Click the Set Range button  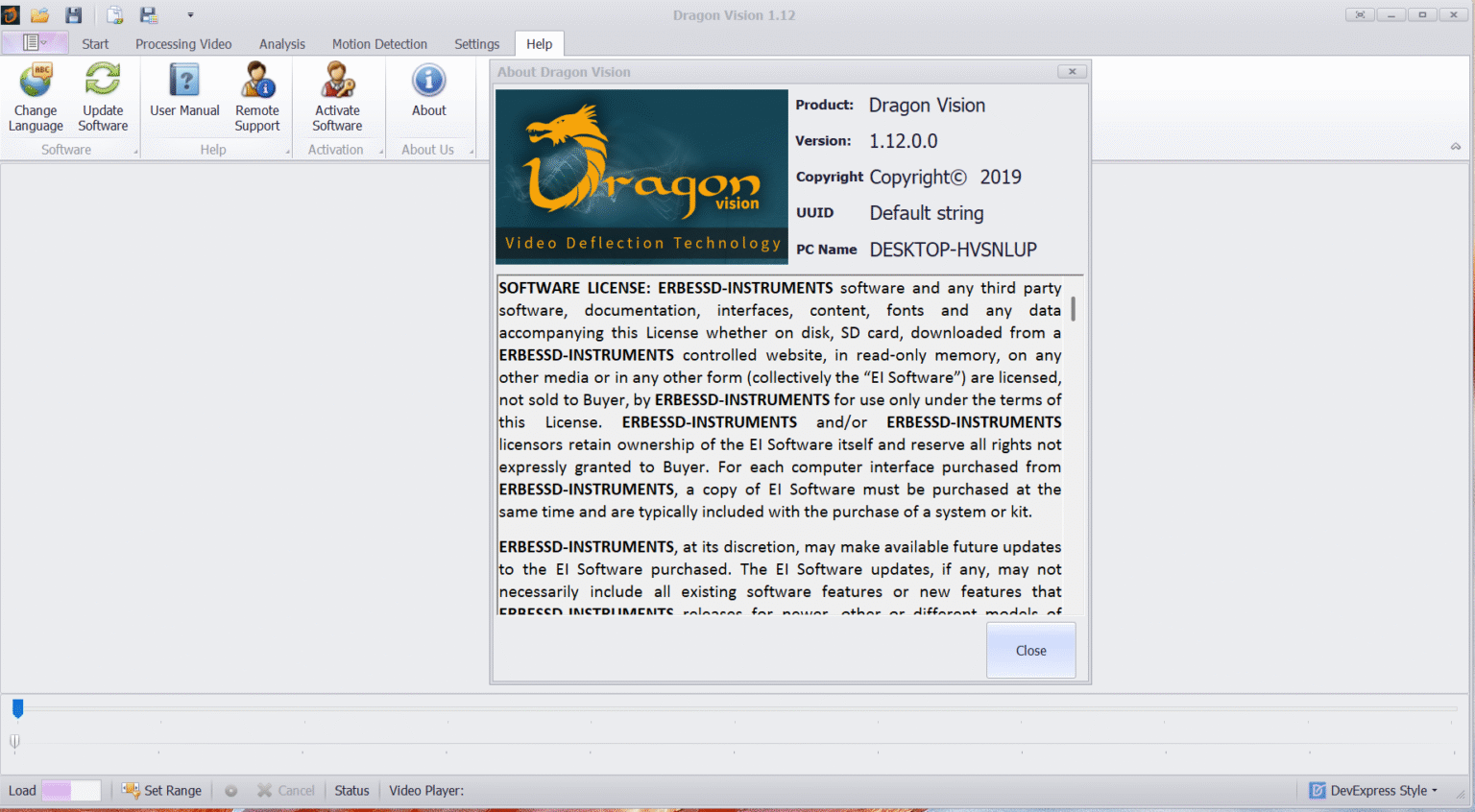[x=162, y=791]
